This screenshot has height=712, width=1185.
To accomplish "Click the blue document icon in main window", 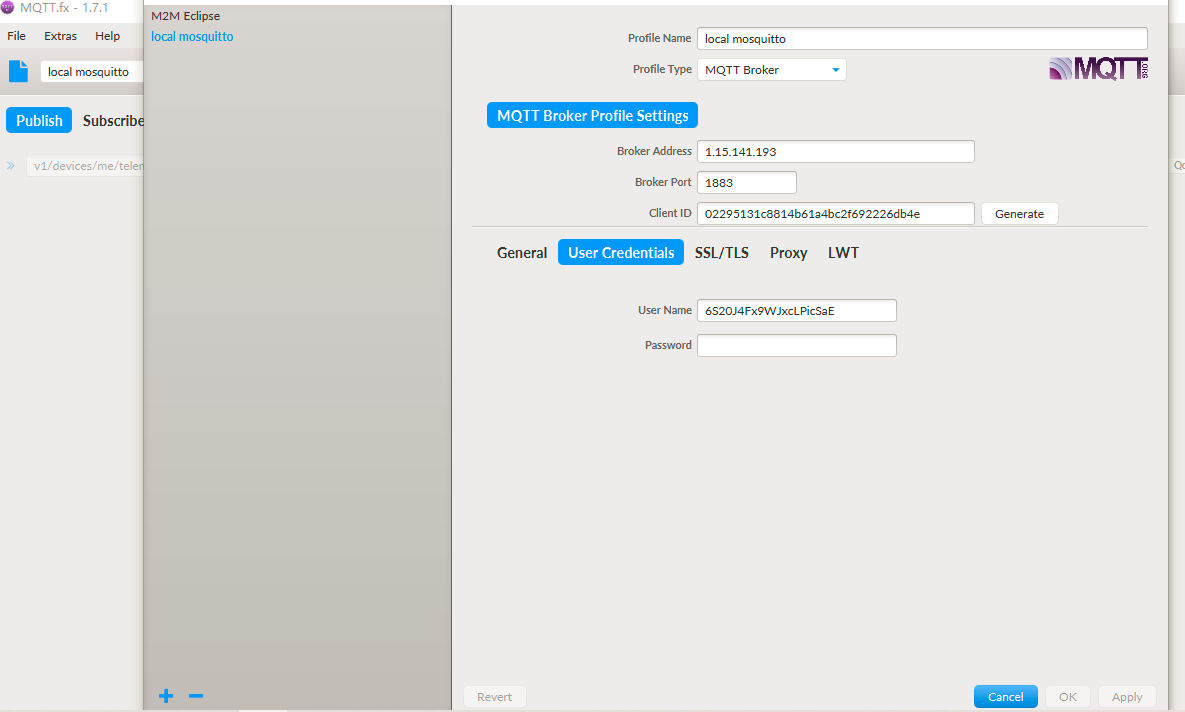I will coord(18,71).
